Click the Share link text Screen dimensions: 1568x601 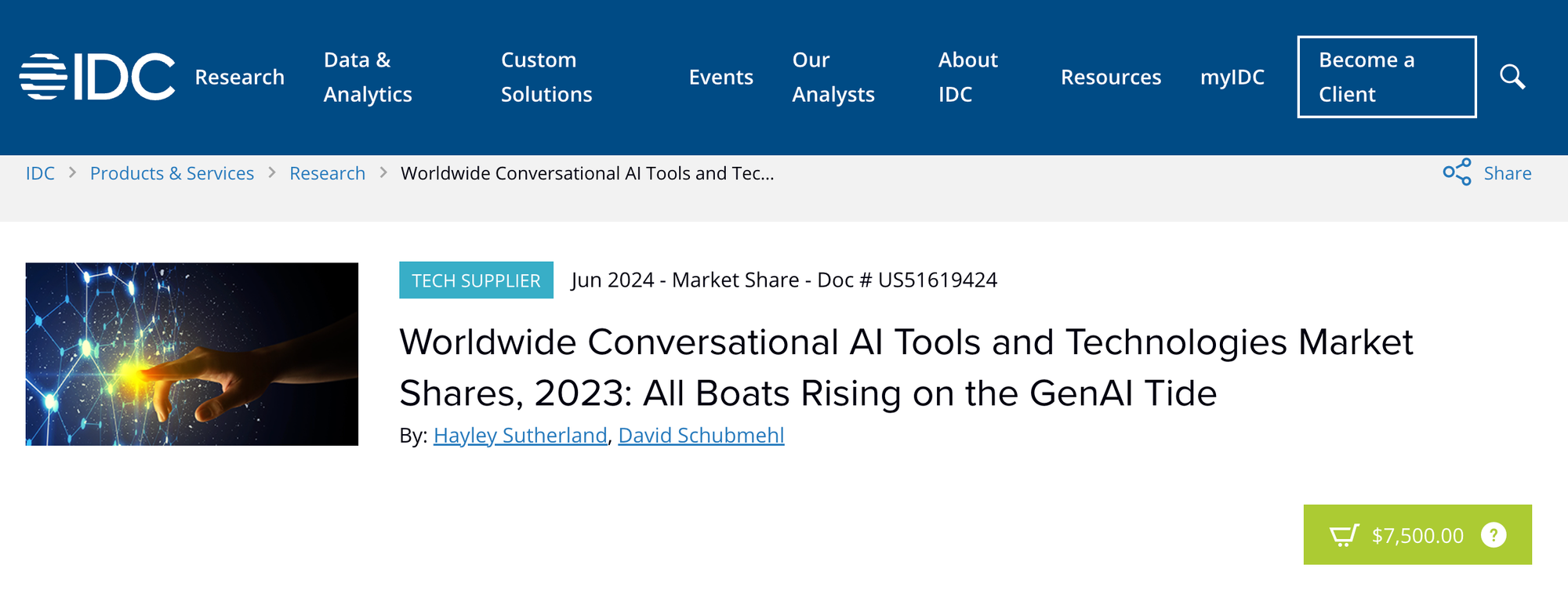1507,173
